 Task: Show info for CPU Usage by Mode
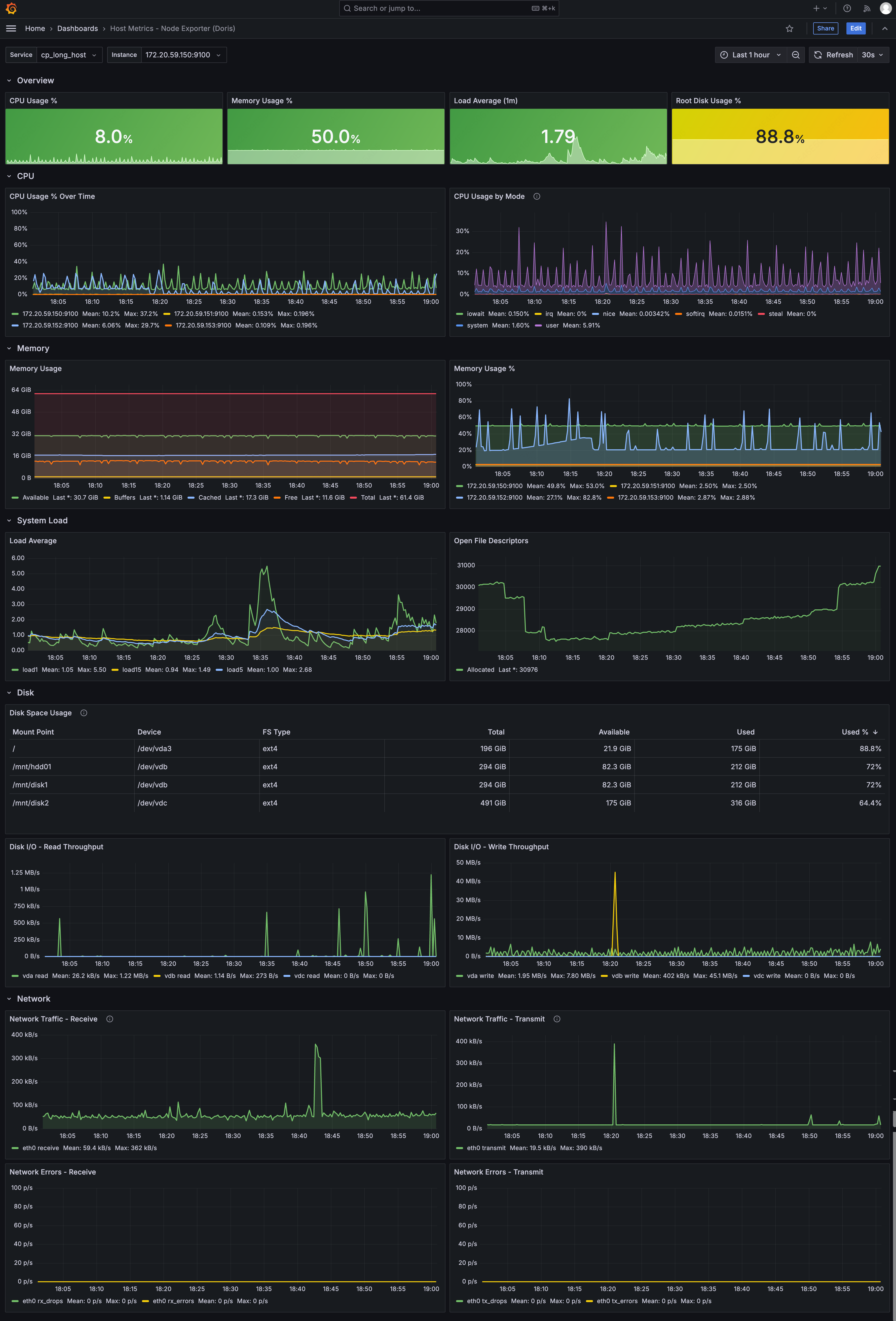pos(537,196)
